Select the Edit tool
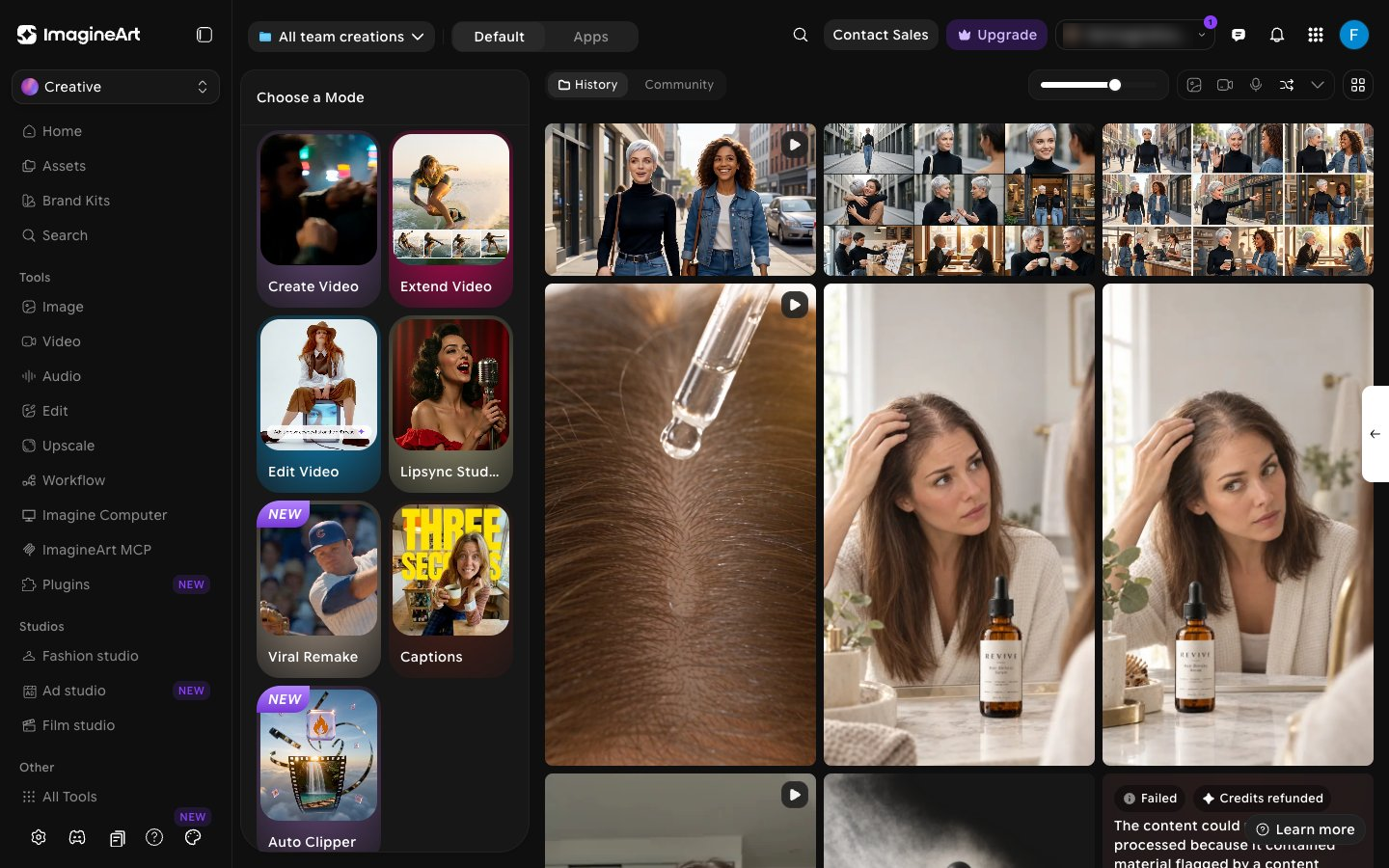The image size is (1389, 868). [x=116, y=411]
